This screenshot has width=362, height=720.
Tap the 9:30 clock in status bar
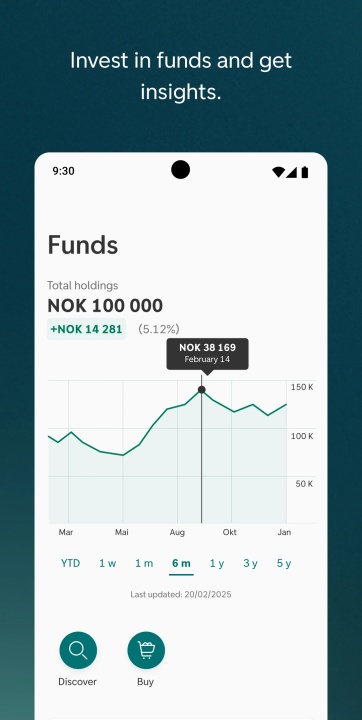point(63,171)
